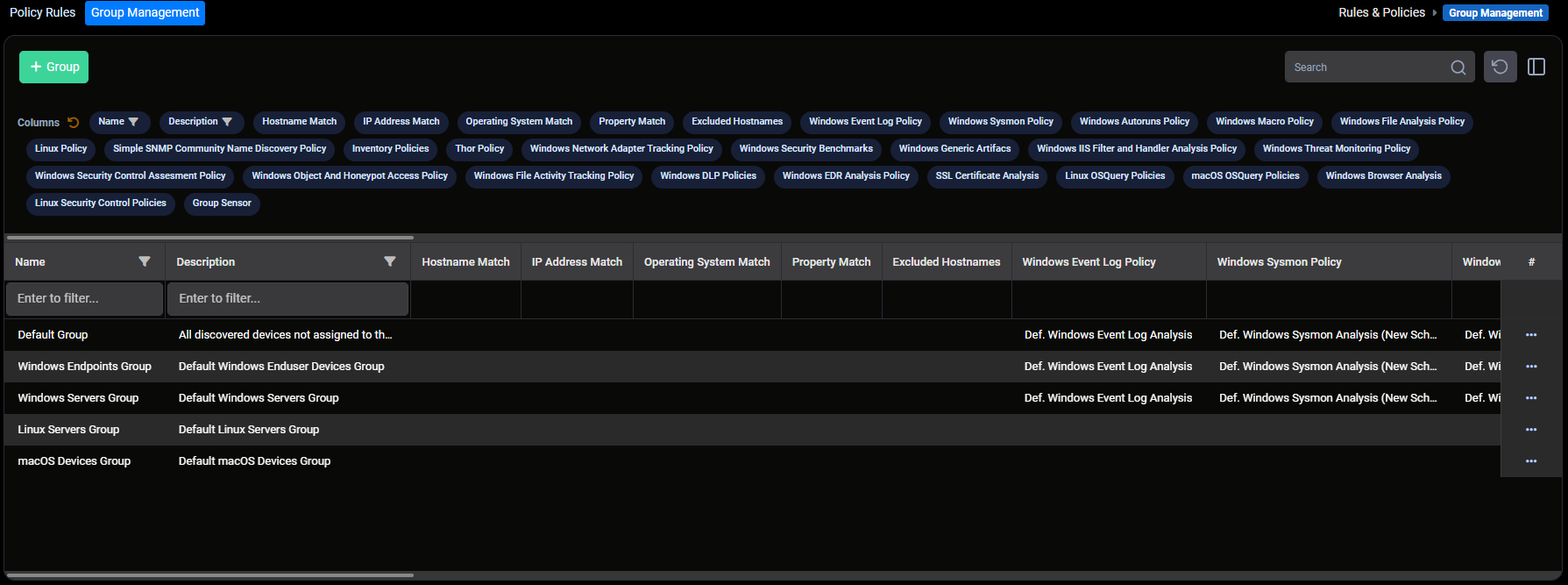Open actions menu for Linux Servers Group

pyautogui.click(x=1530, y=430)
